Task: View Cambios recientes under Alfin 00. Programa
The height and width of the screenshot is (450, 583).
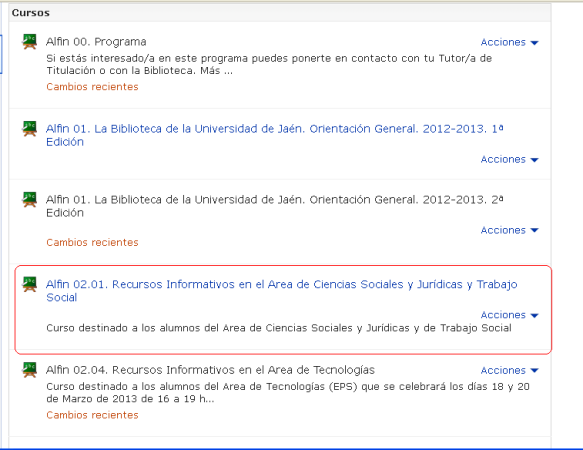Action: tap(92, 87)
